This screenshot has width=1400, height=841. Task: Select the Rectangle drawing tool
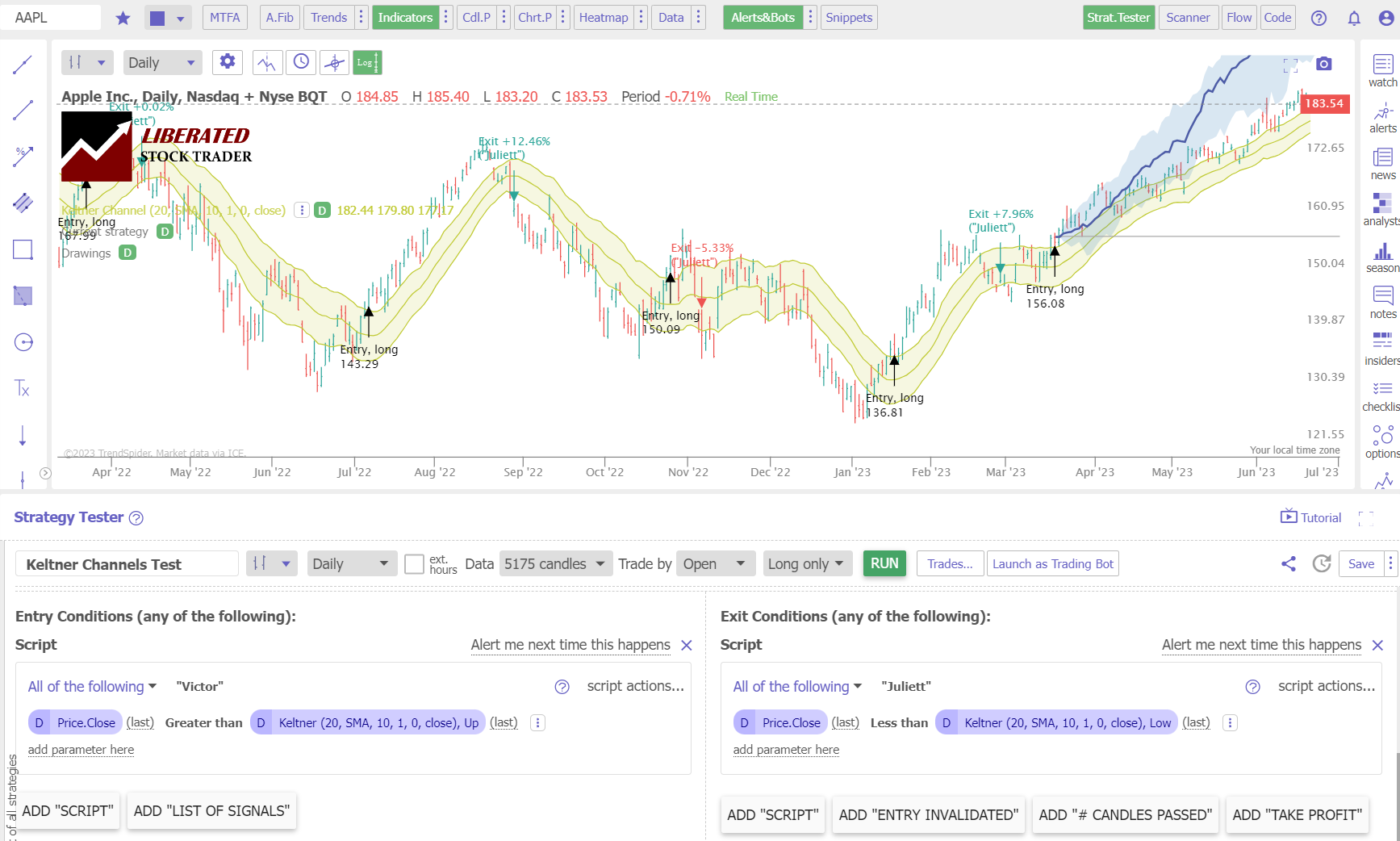tap(23, 250)
